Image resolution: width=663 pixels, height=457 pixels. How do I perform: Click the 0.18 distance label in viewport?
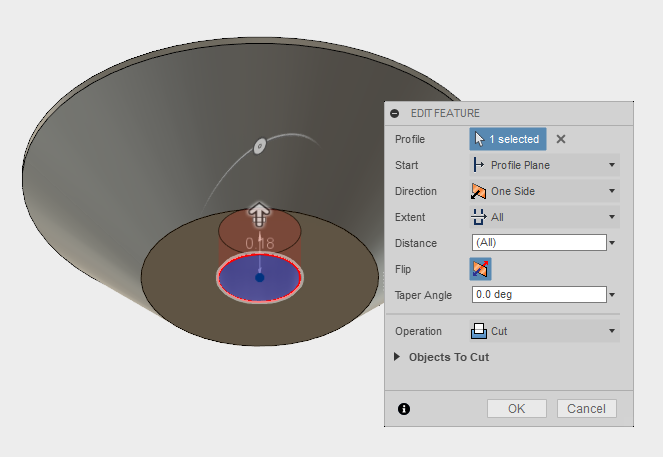pyautogui.click(x=260, y=244)
